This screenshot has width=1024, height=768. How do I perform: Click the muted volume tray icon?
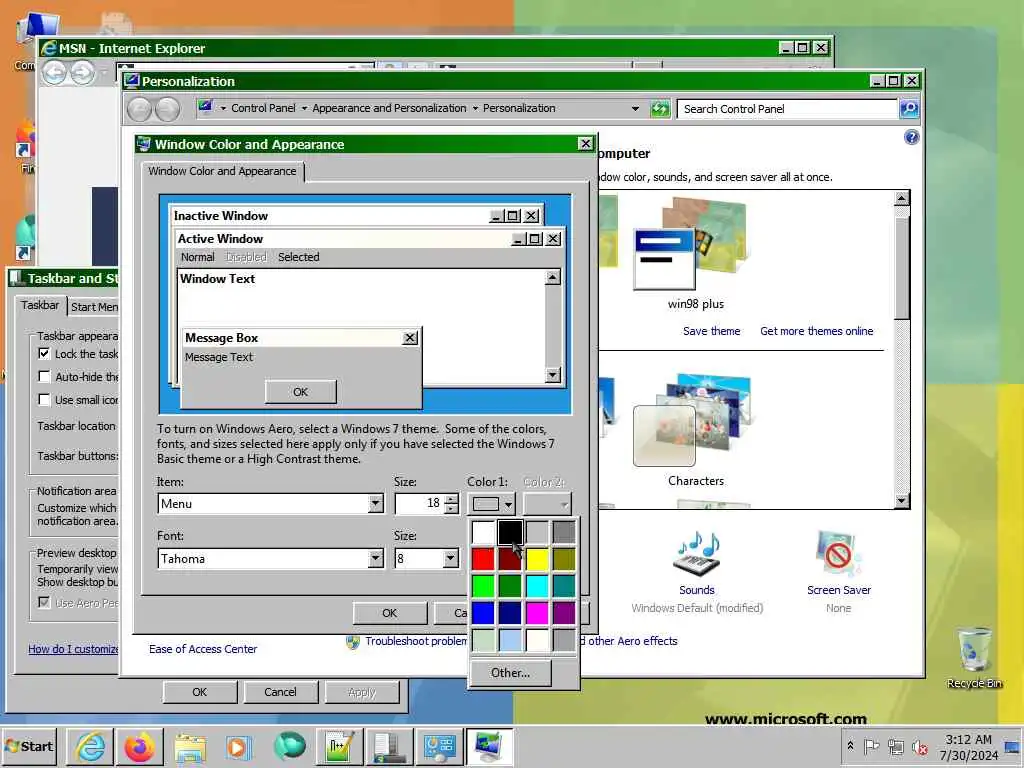click(920, 746)
